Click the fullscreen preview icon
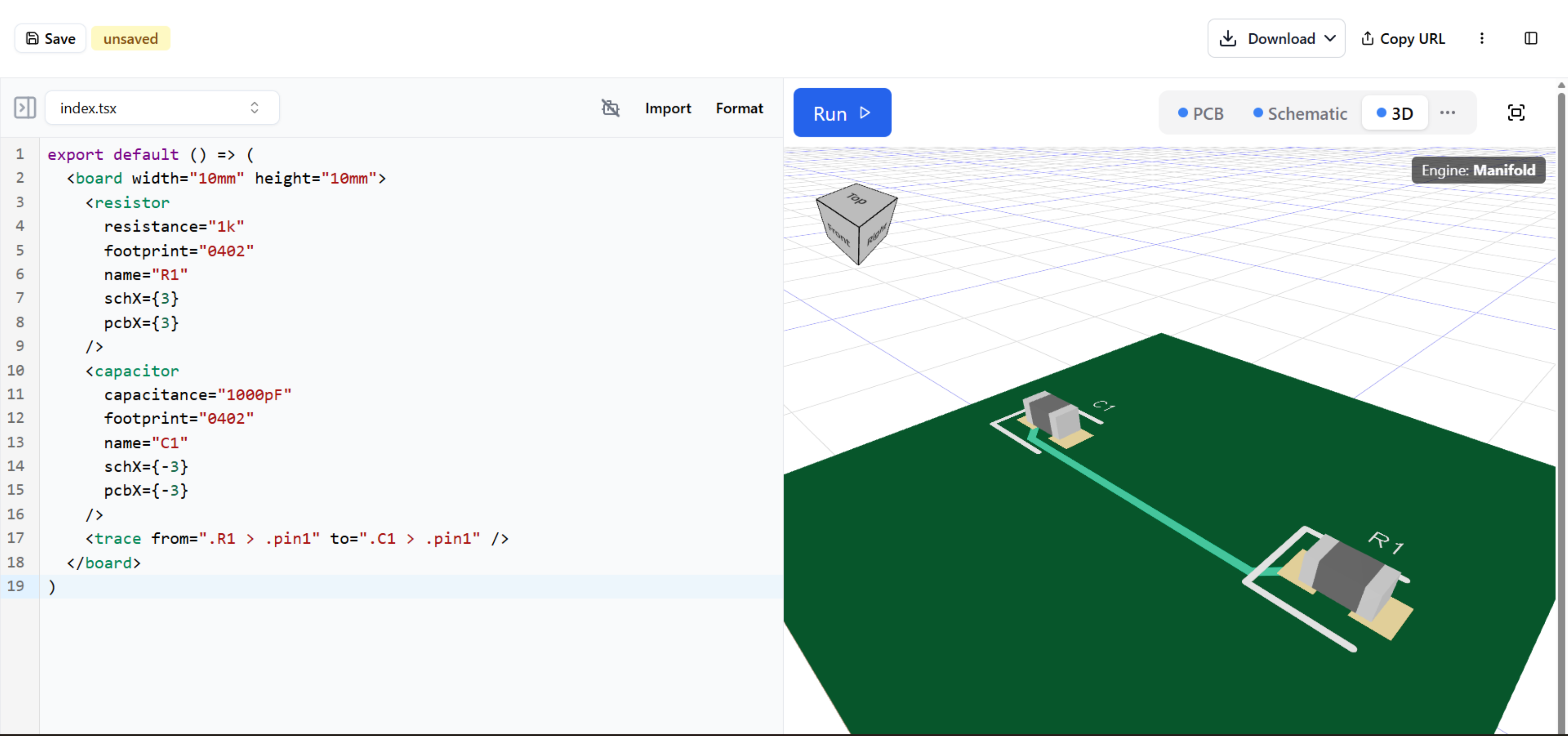 coord(1516,113)
